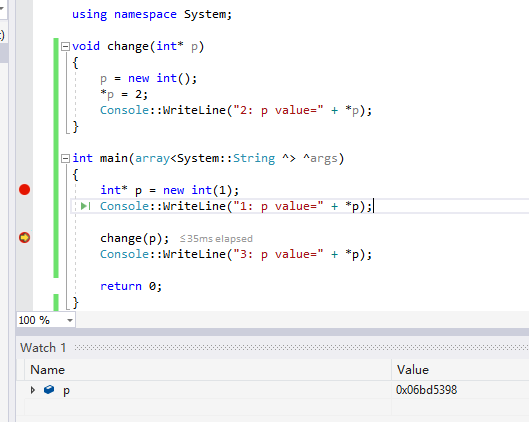Click the Console::WriteLine "2: p value" line

click(236, 111)
